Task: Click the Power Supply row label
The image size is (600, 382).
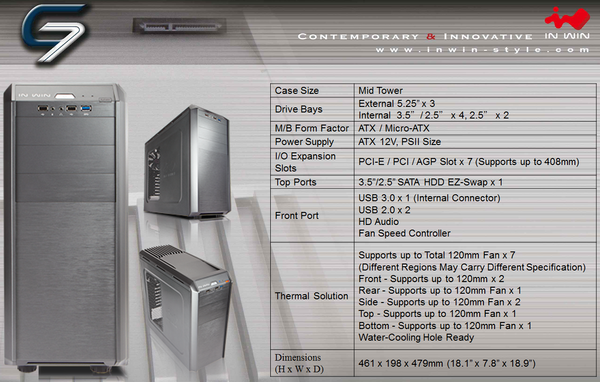Action: pyautogui.click(x=304, y=142)
